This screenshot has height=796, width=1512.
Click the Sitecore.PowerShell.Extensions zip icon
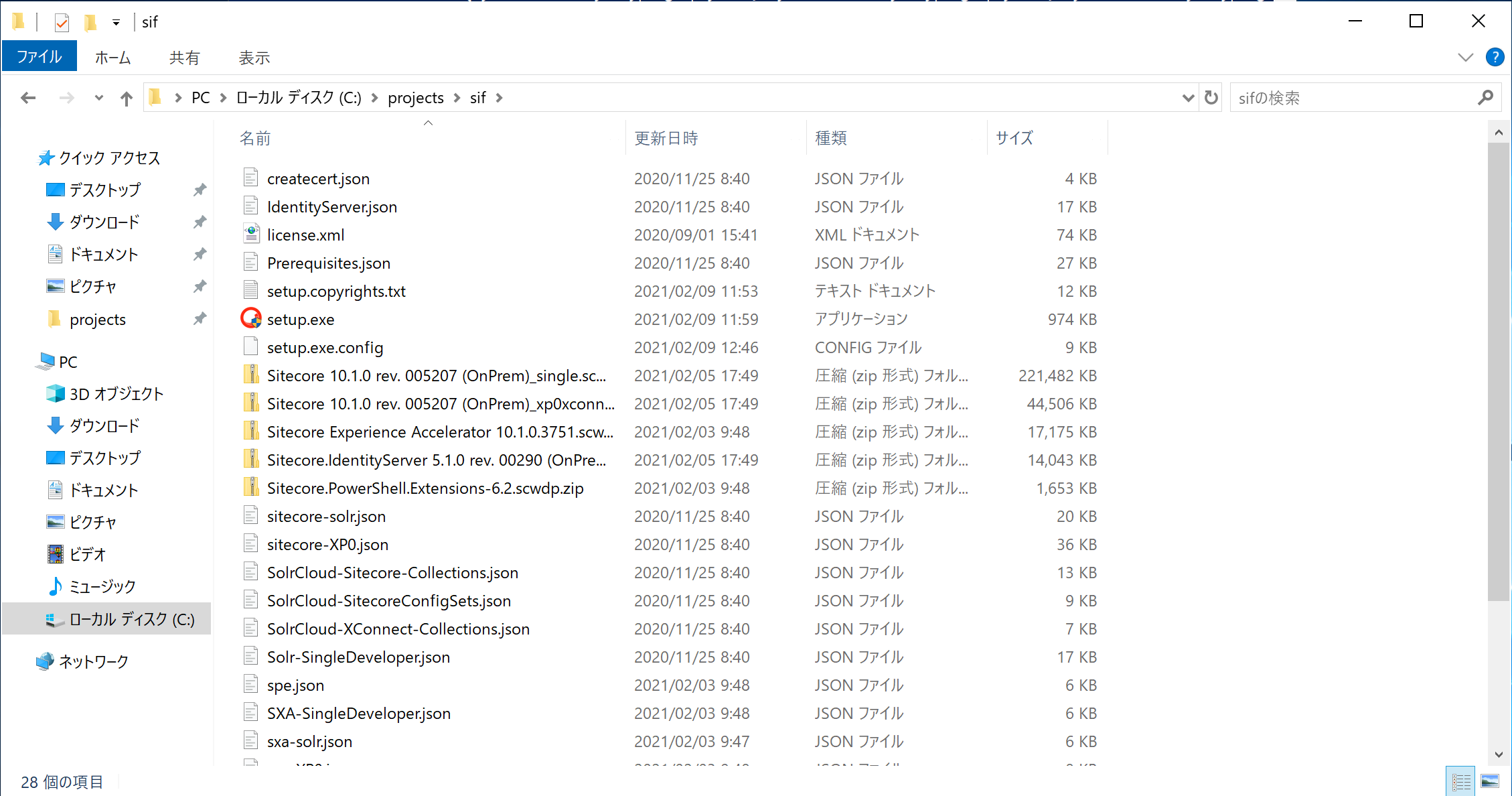tap(251, 487)
